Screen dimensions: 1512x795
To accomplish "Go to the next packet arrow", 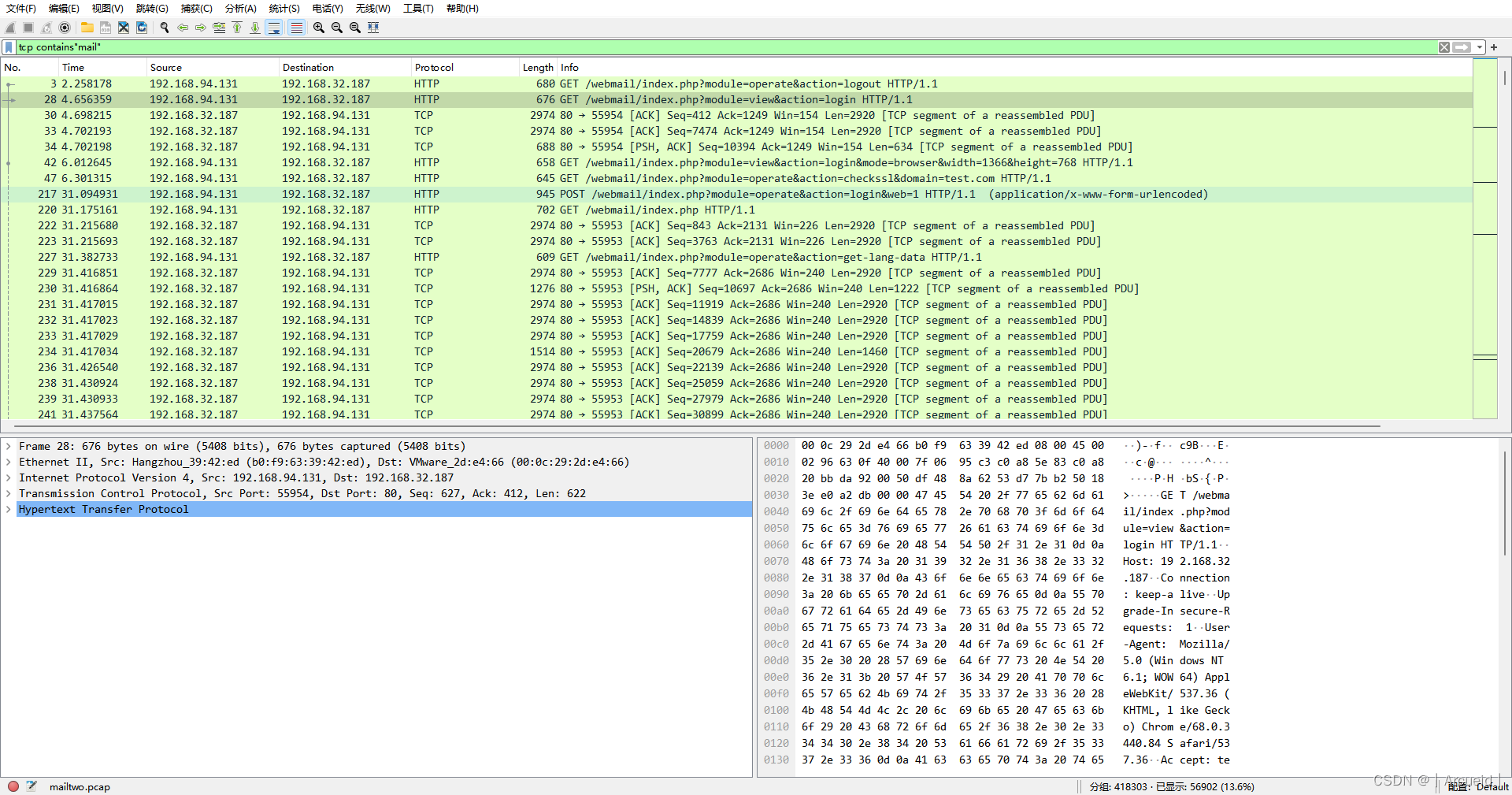I will click(201, 28).
